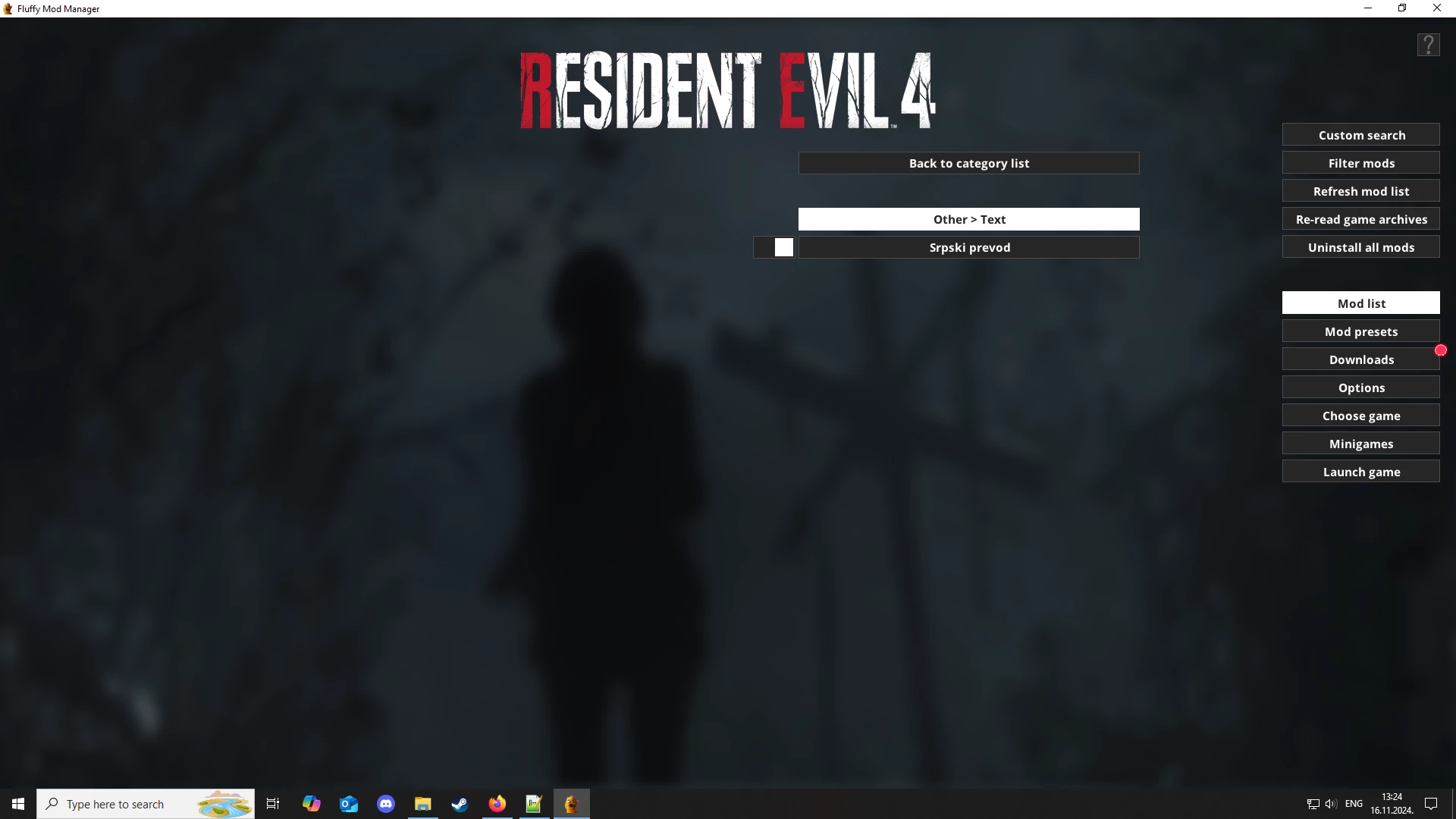The height and width of the screenshot is (819, 1456).
Task: Open Task View in the taskbar
Action: (x=273, y=804)
